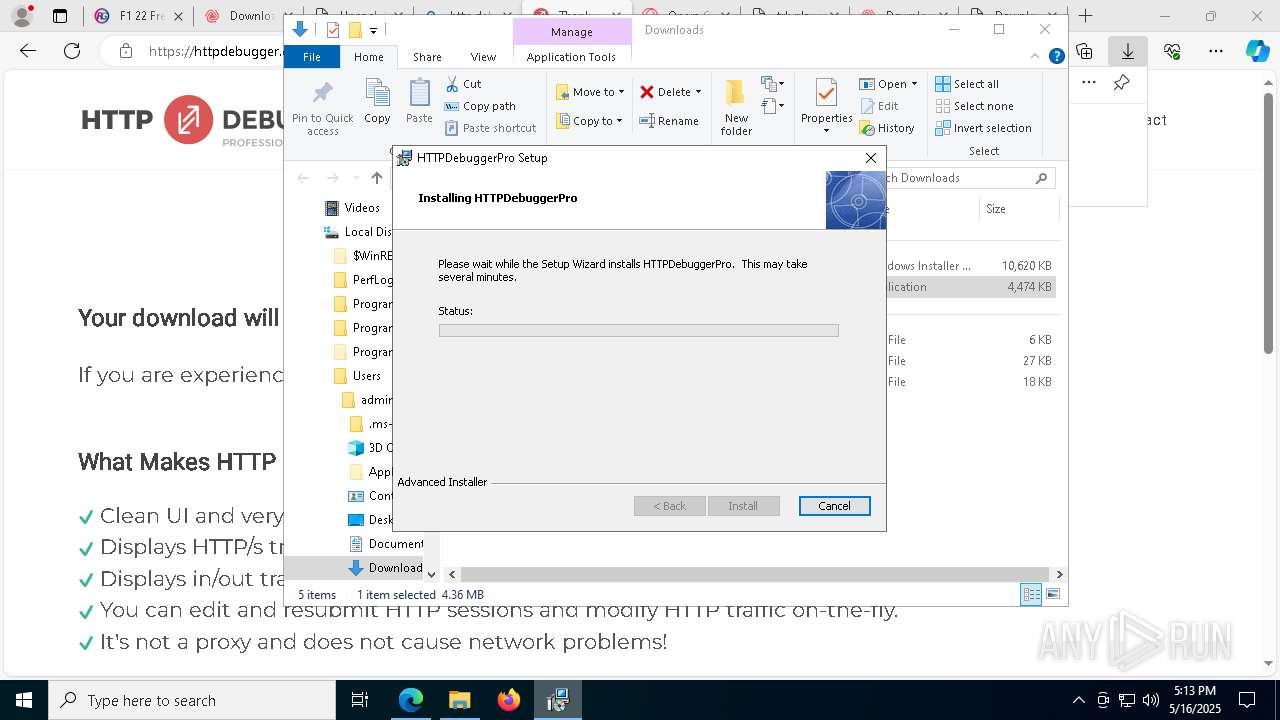Click Select all in ribbon

pyautogui.click(x=967, y=84)
